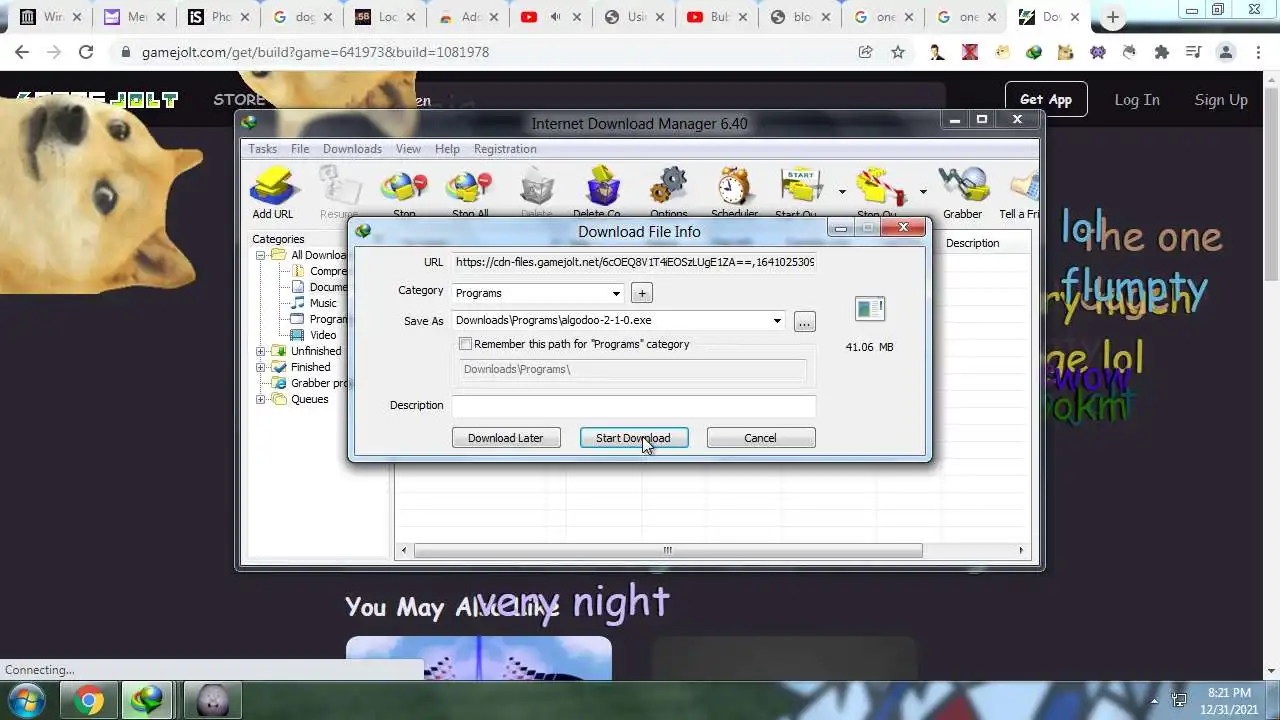Toggle Remember this path for Programs checkbox

click(465, 344)
